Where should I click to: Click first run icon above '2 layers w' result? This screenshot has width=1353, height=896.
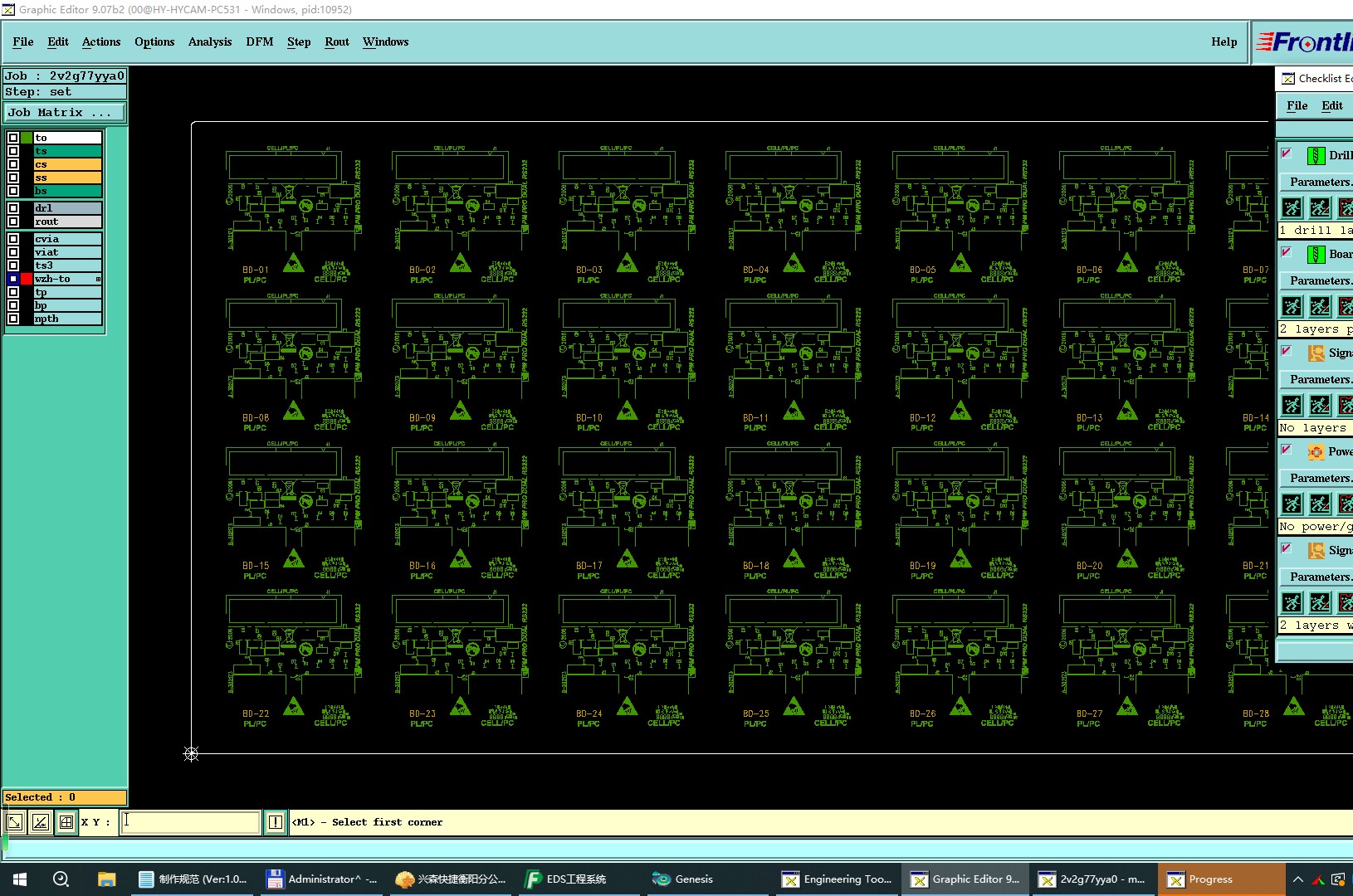pos(1292,602)
